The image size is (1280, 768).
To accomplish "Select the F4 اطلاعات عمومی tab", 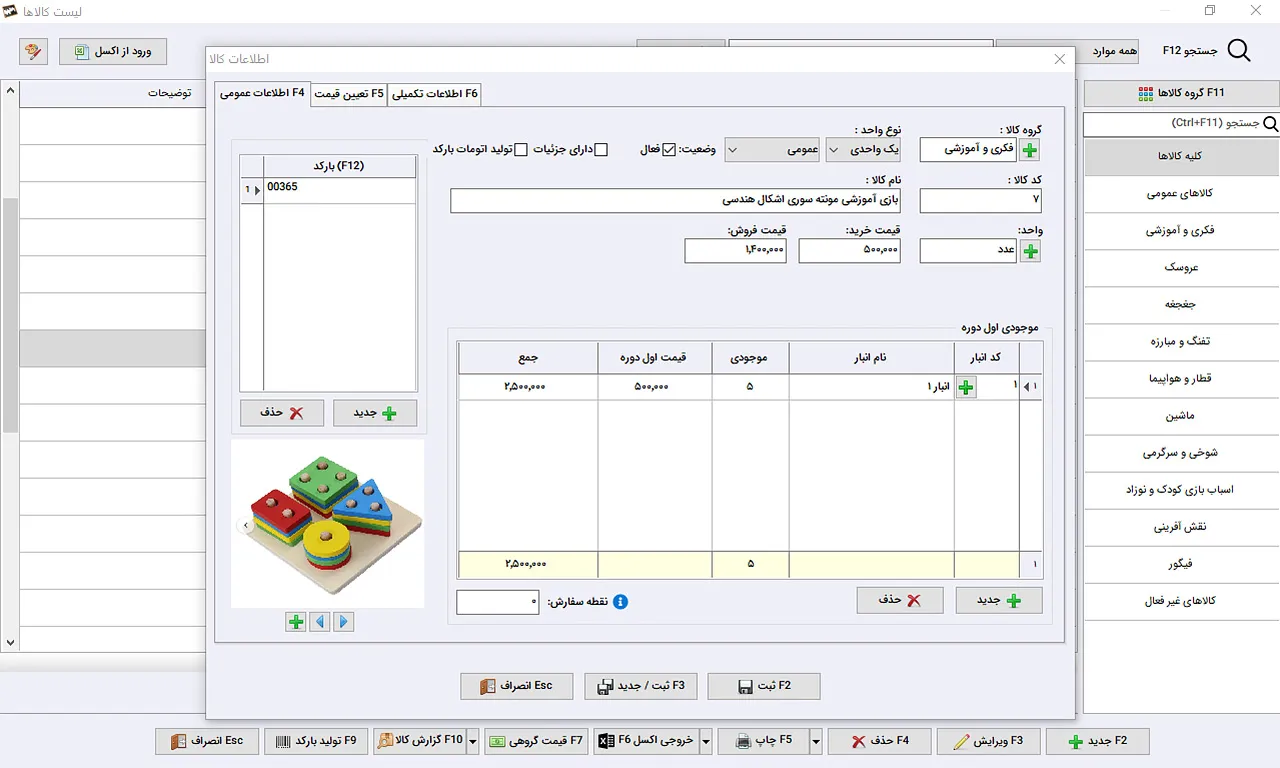I will (x=262, y=93).
